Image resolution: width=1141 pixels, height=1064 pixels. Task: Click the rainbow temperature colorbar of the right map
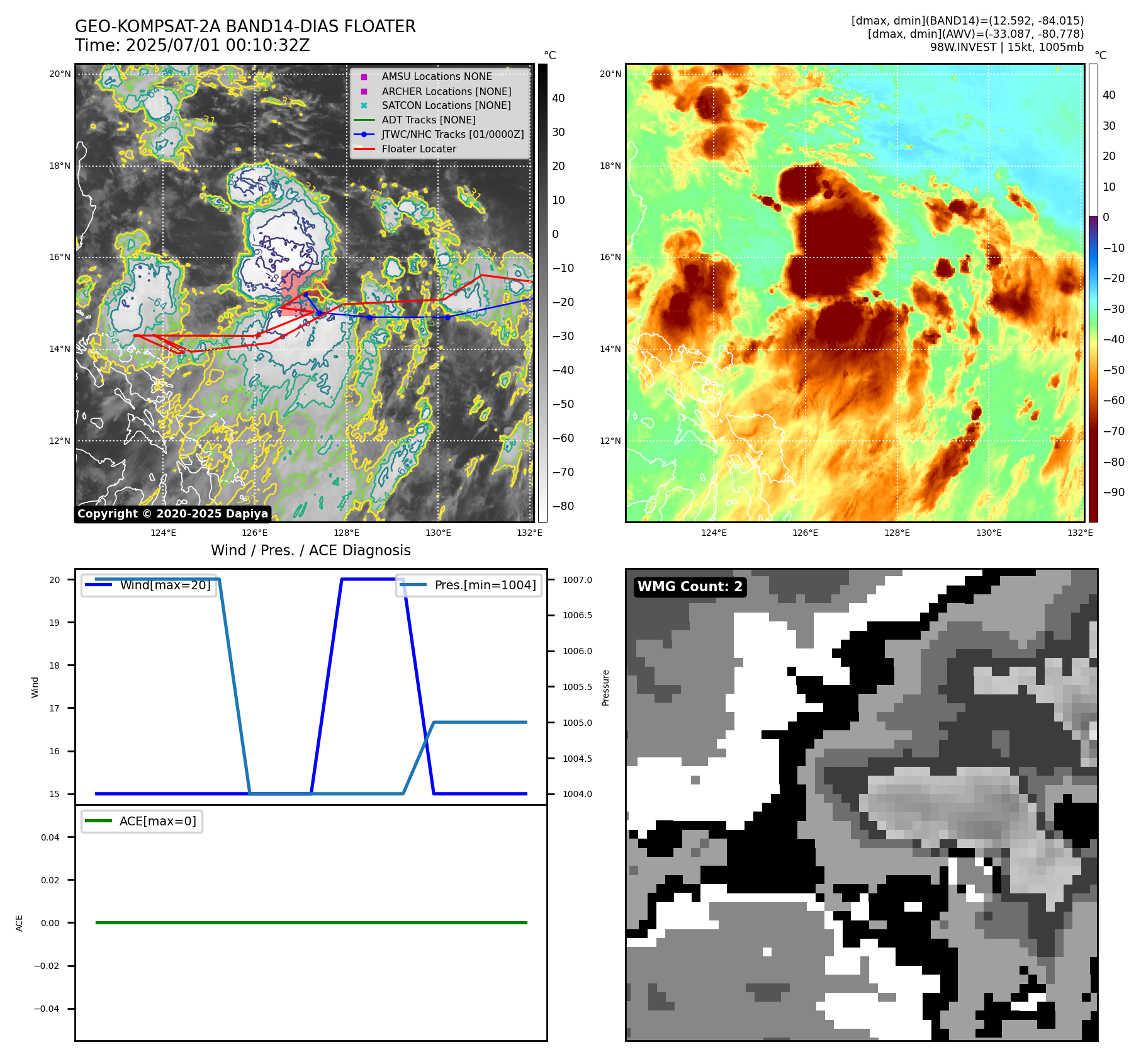click(x=1093, y=293)
